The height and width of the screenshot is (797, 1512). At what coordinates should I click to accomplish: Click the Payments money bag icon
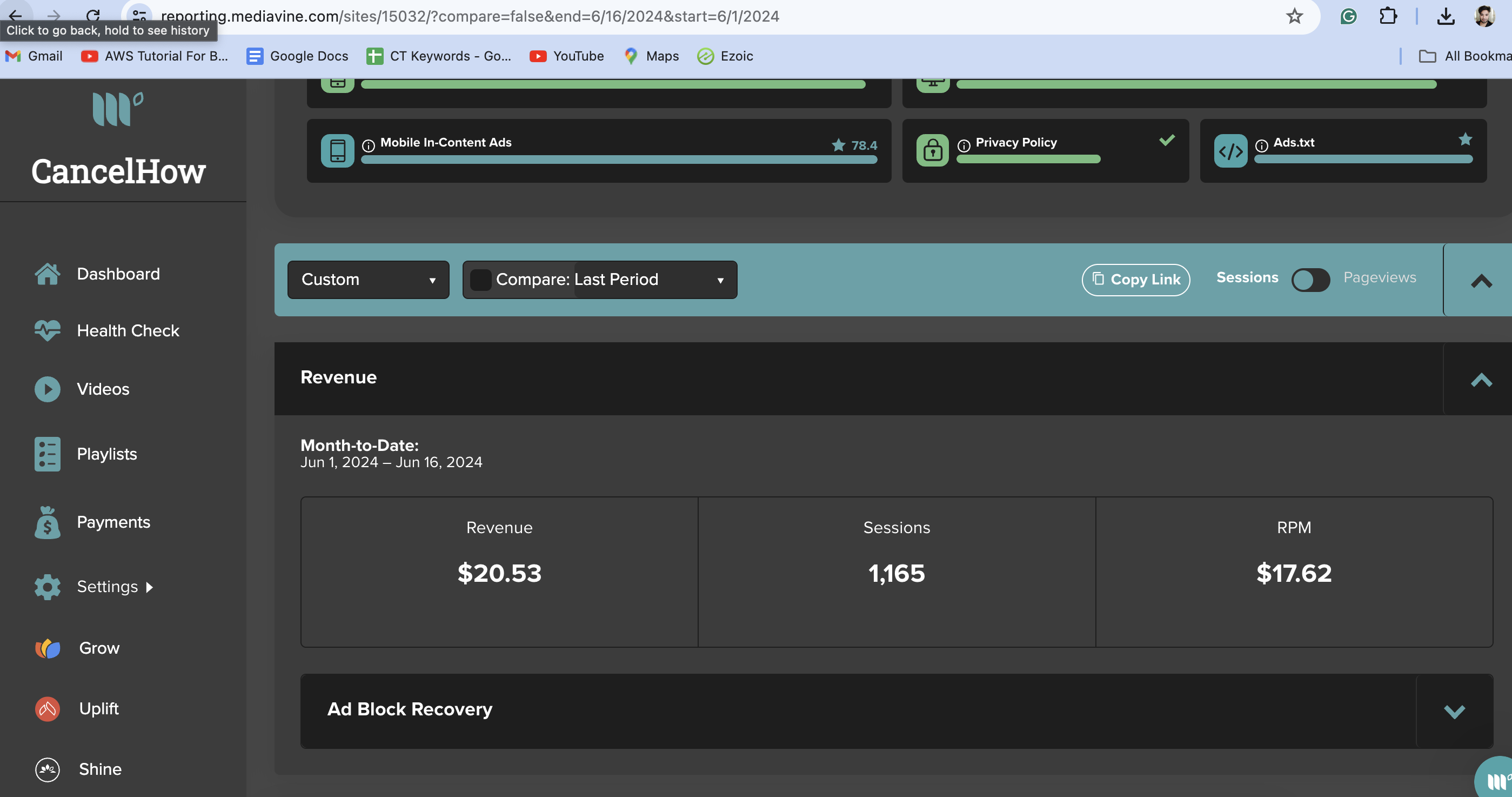pos(47,522)
